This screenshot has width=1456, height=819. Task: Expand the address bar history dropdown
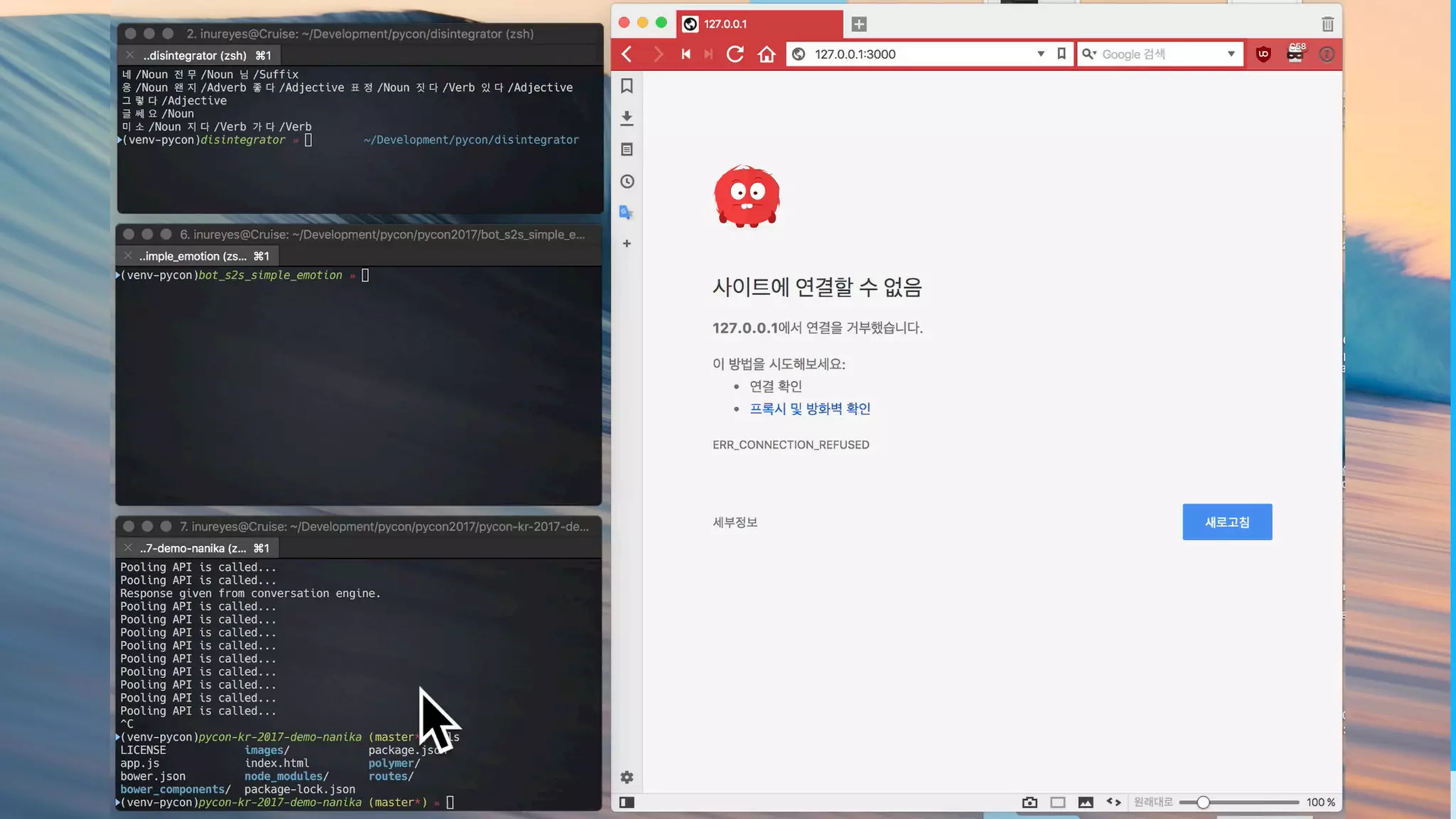[x=1041, y=54]
